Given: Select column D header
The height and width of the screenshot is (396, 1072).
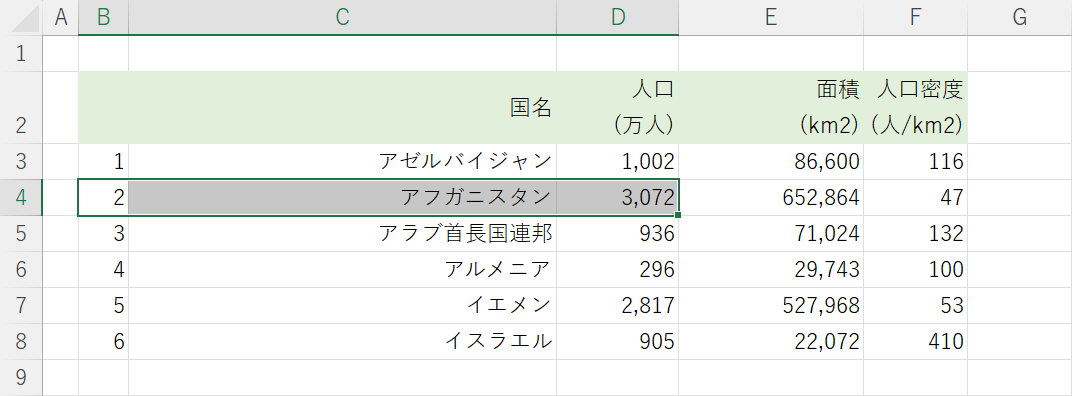Looking at the screenshot, I should point(618,17).
